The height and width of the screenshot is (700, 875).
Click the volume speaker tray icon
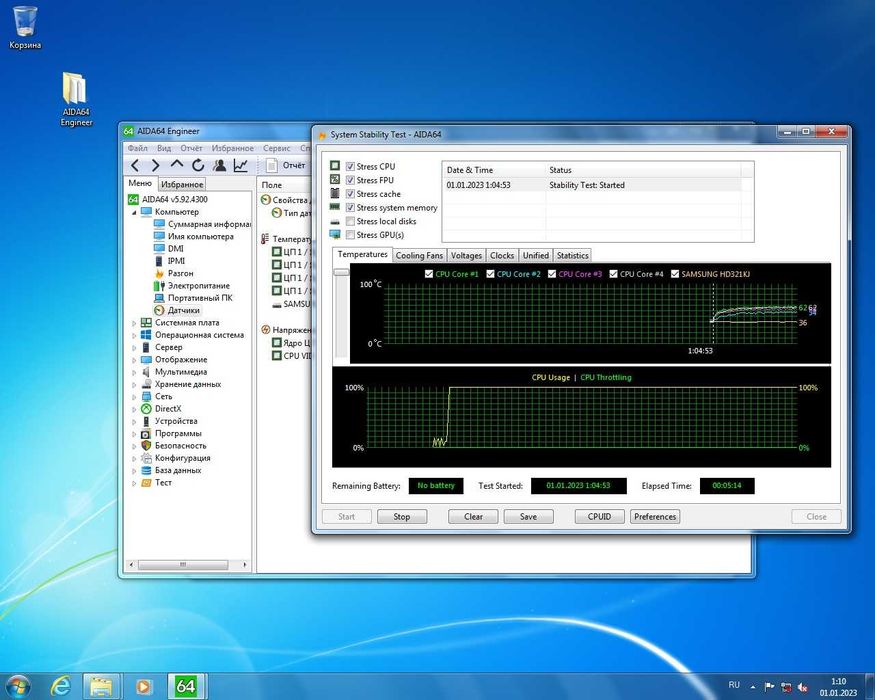tap(803, 687)
